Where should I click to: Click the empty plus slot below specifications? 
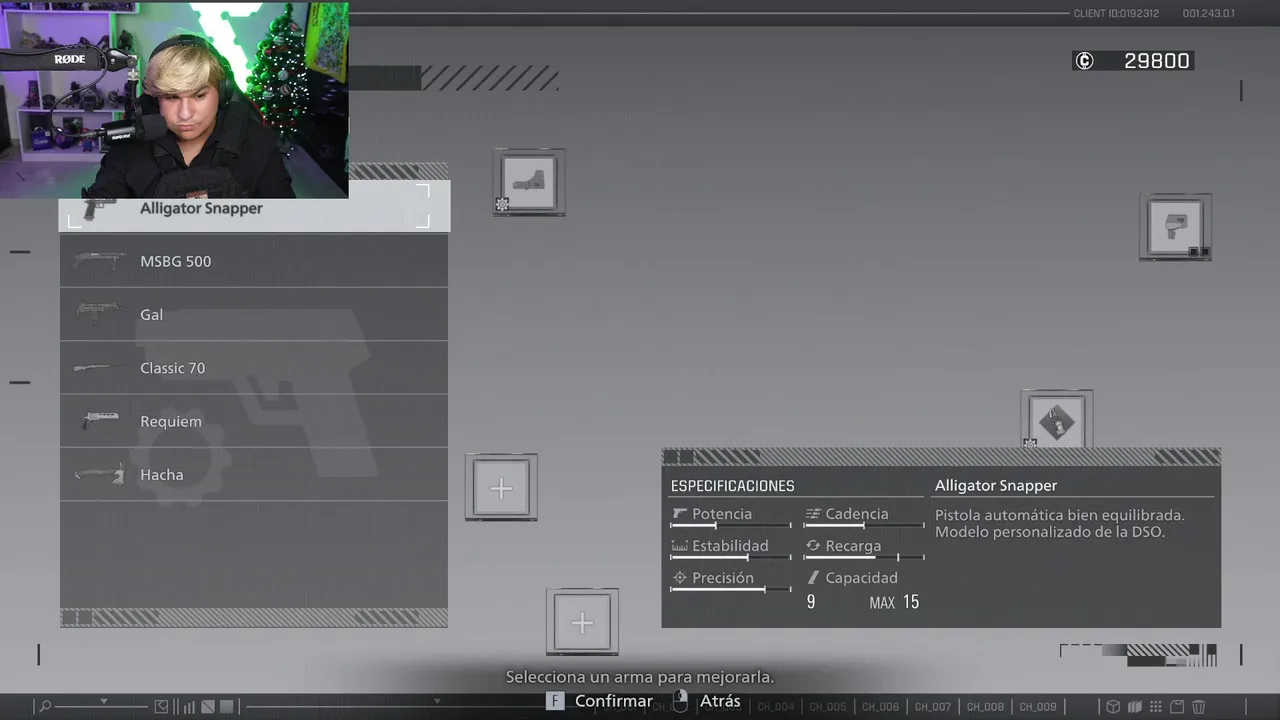pyautogui.click(x=582, y=622)
